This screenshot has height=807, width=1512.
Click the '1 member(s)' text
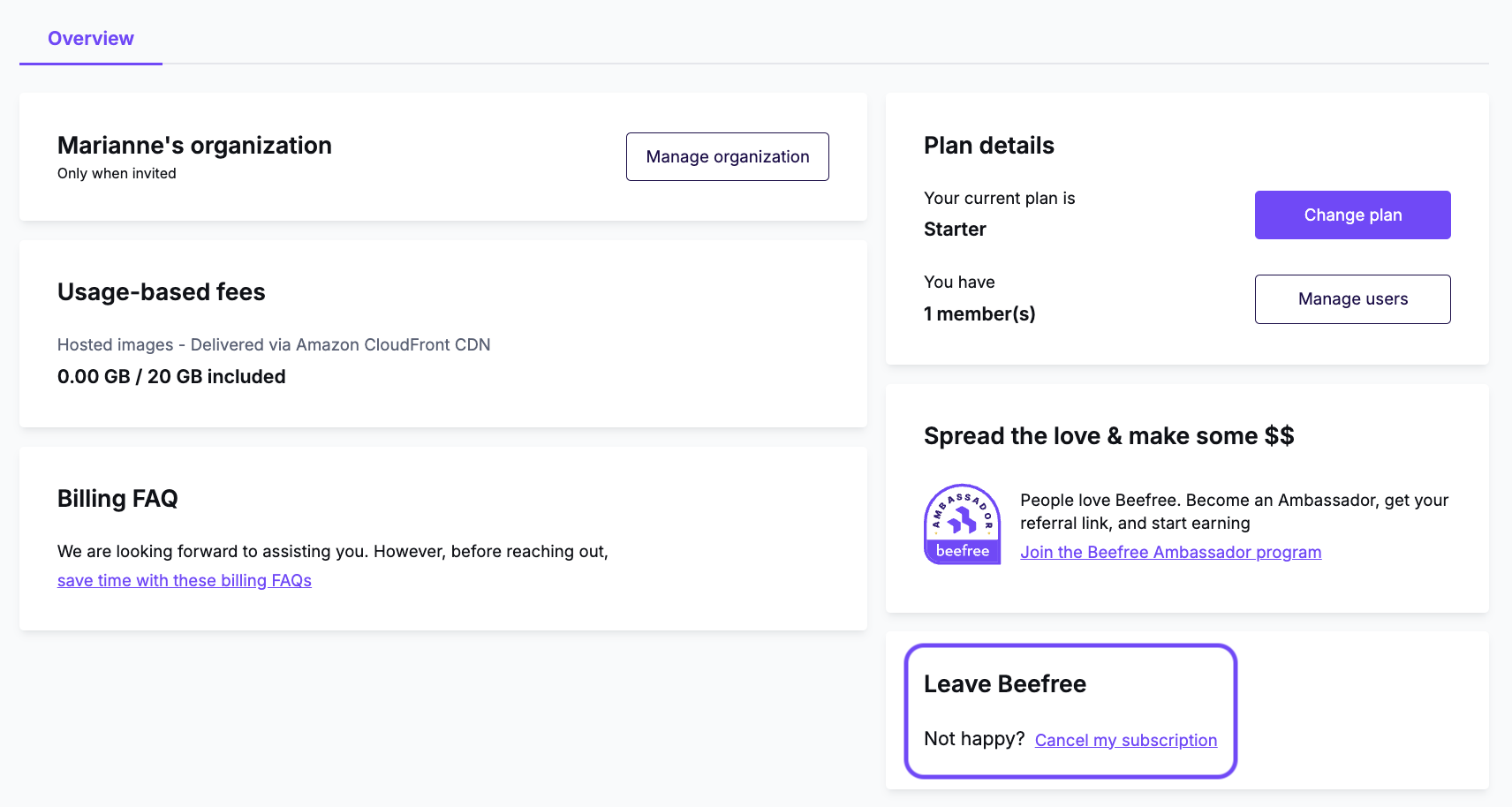[979, 314]
